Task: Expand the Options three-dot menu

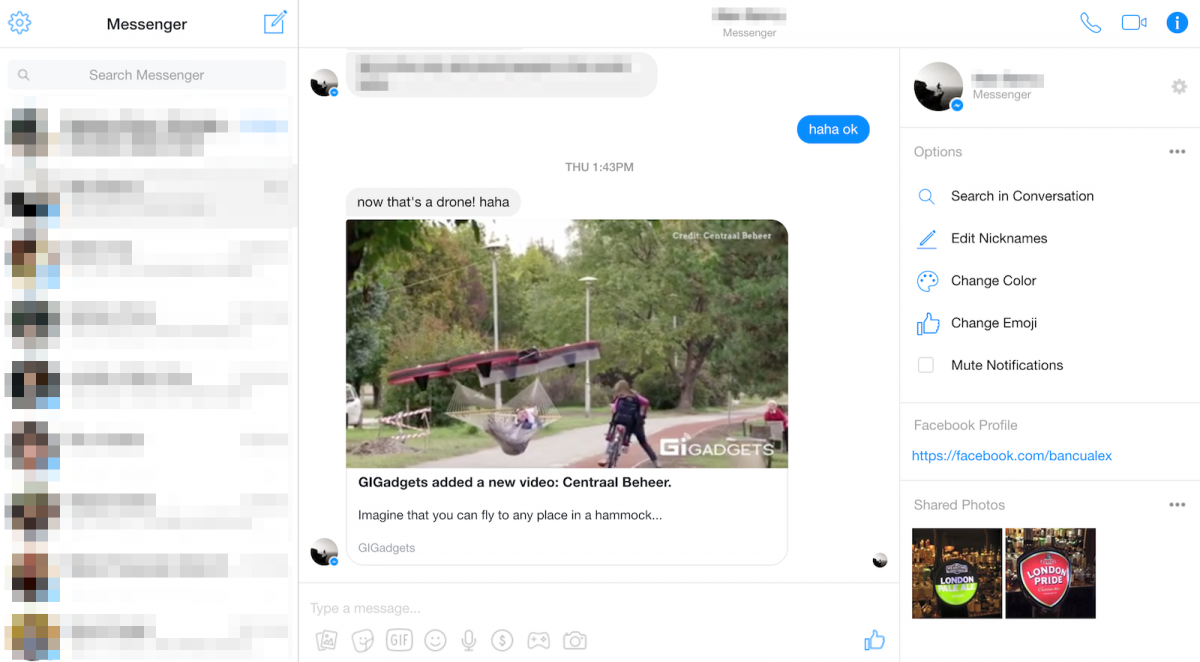Action: (x=1177, y=152)
